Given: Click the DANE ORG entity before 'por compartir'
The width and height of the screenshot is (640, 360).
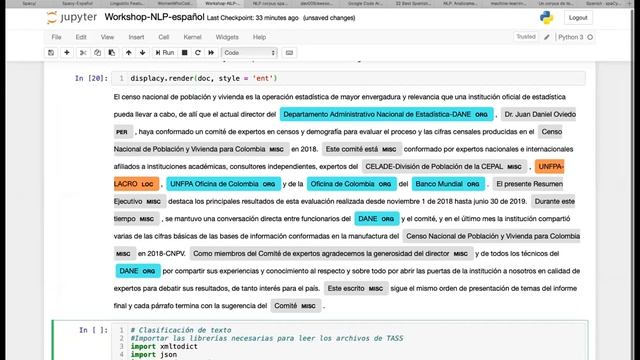Looking at the screenshot, I should click(x=138, y=271).
